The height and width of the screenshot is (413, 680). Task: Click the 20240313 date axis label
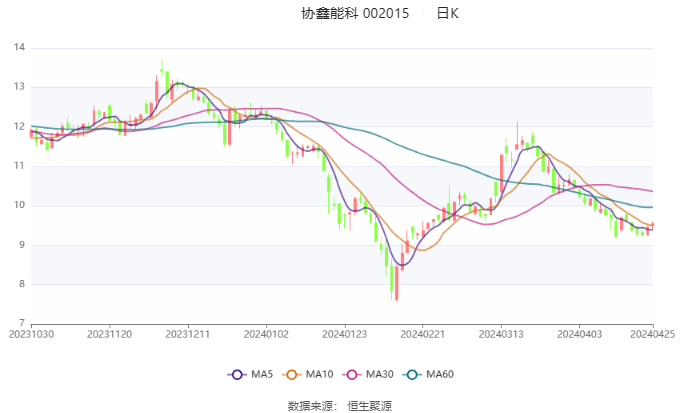498,335
